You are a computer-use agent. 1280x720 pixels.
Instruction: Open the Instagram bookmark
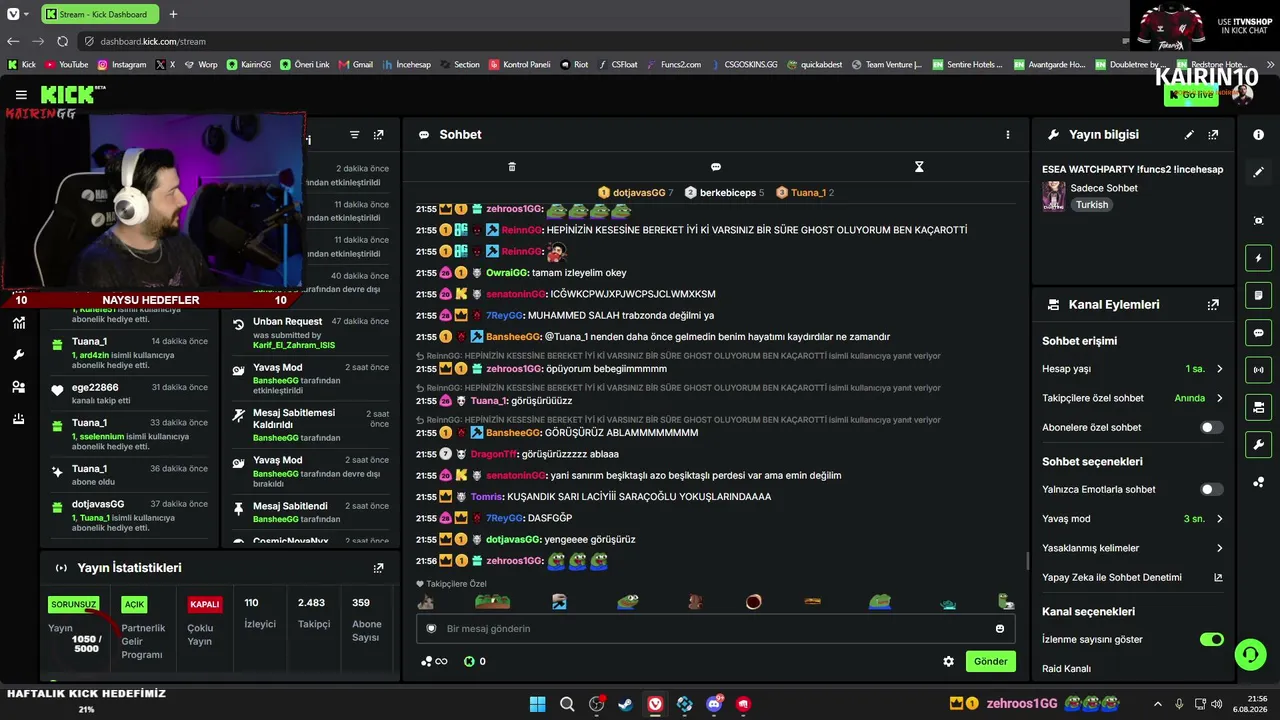click(x=122, y=65)
